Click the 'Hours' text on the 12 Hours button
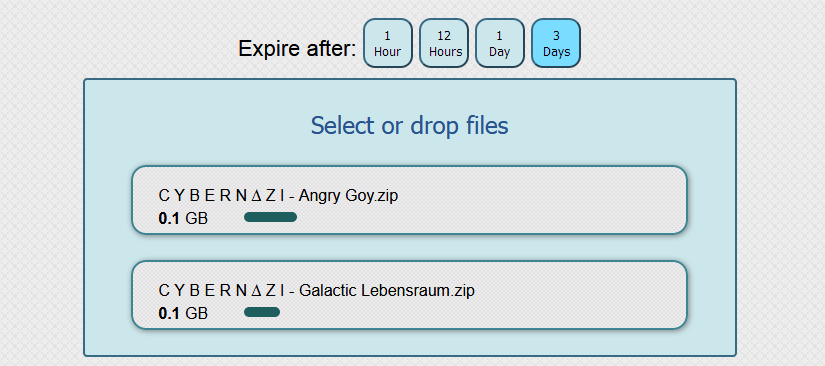This screenshot has height=366, width=825. [446, 52]
